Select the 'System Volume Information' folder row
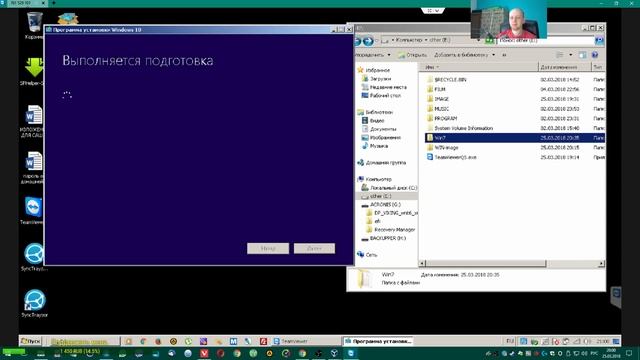The image size is (640, 360). (x=515, y=128)
